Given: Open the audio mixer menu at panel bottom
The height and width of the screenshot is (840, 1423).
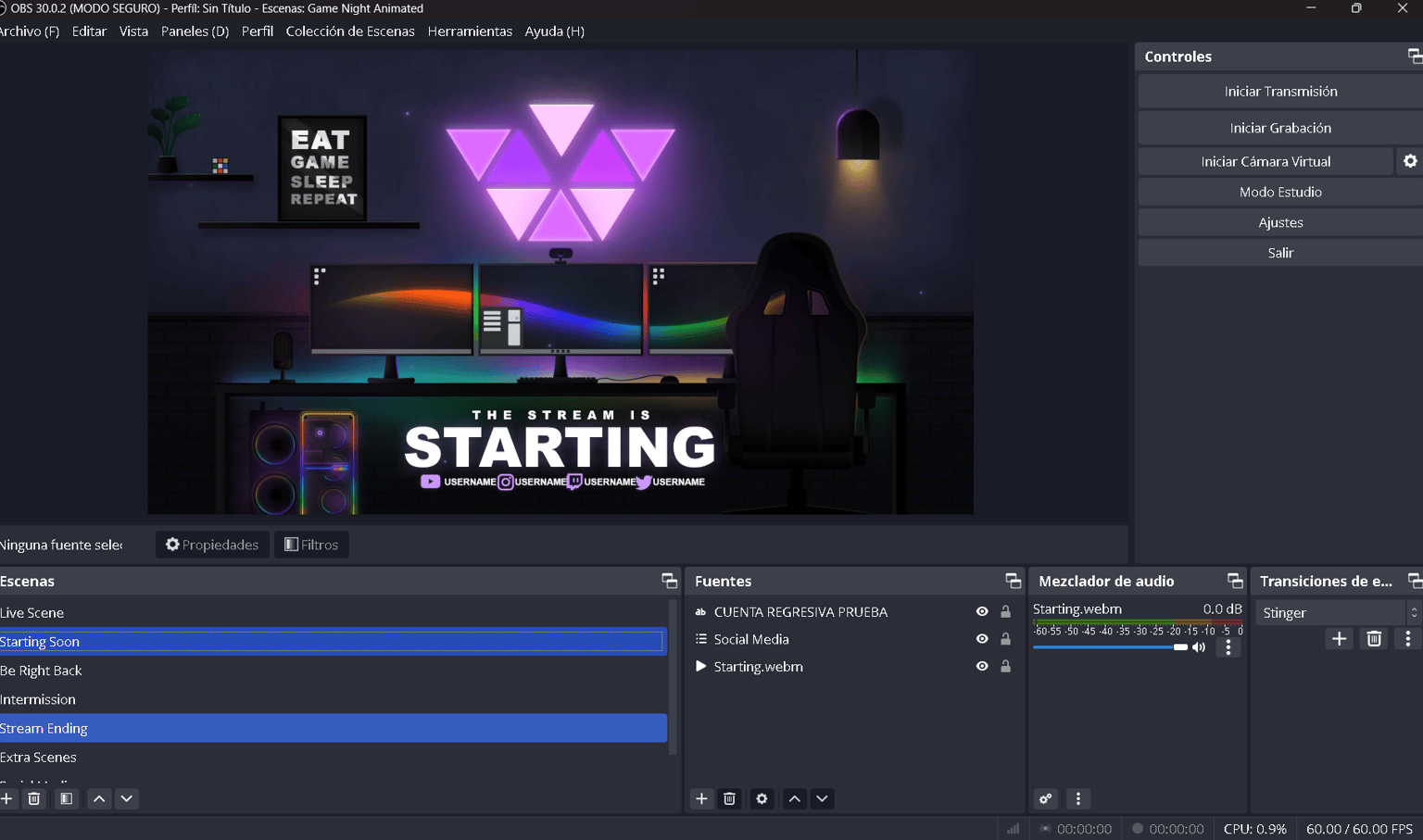Looking at the screenshot, I should pos(1077,798).
